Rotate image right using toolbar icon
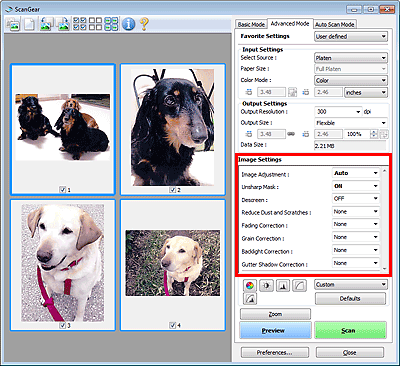The height and width of the screenshot is (366, 400). point(62,24)
